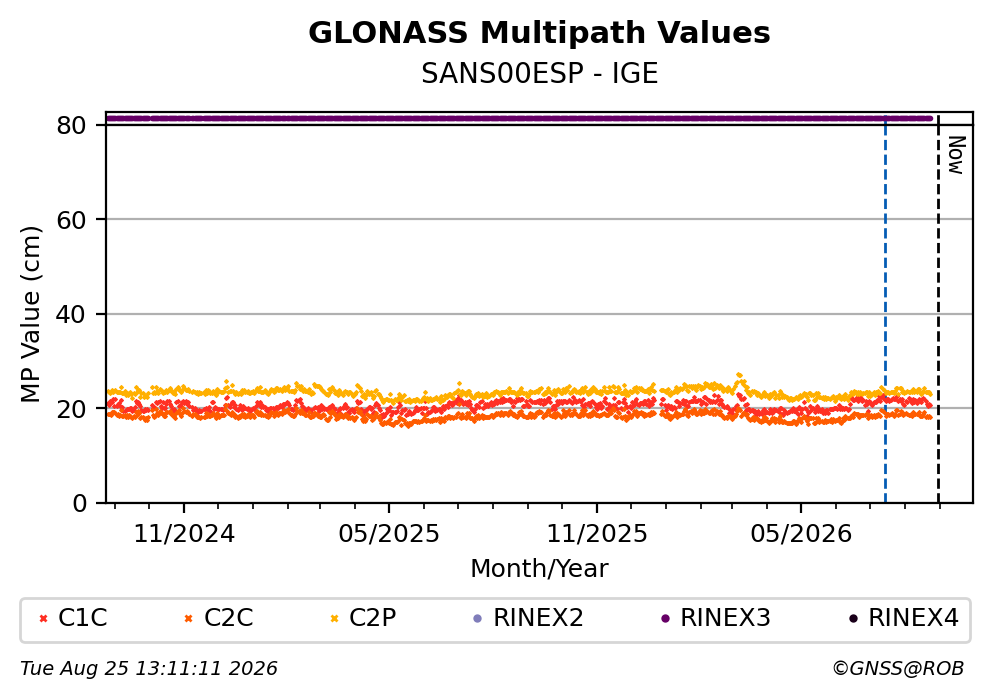Click the RINEX4 black legend dot
This screenshot has width=993, height=699.
(x=853, y=619)
